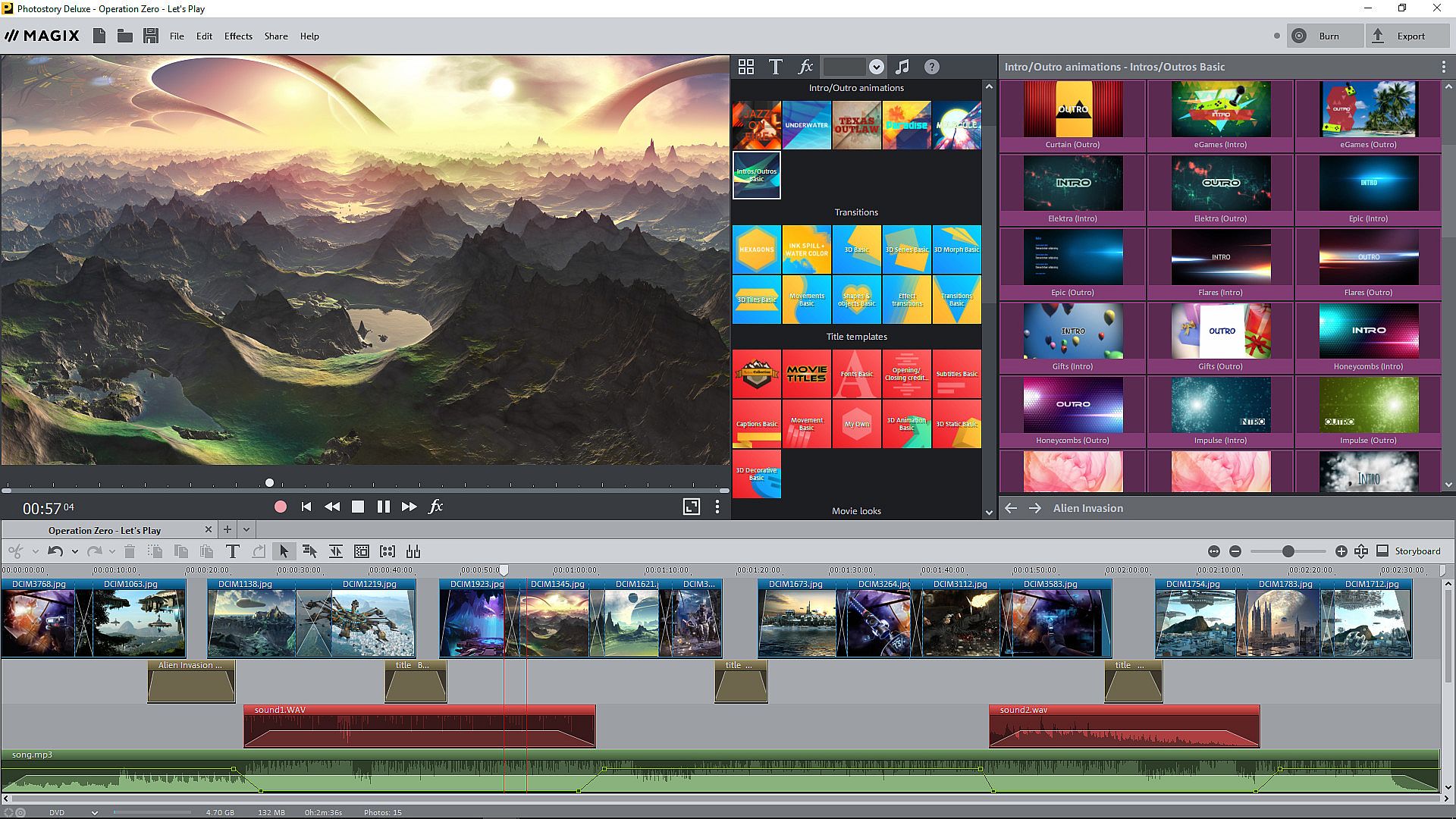Pause the preview playback

(x=384, y=507)
